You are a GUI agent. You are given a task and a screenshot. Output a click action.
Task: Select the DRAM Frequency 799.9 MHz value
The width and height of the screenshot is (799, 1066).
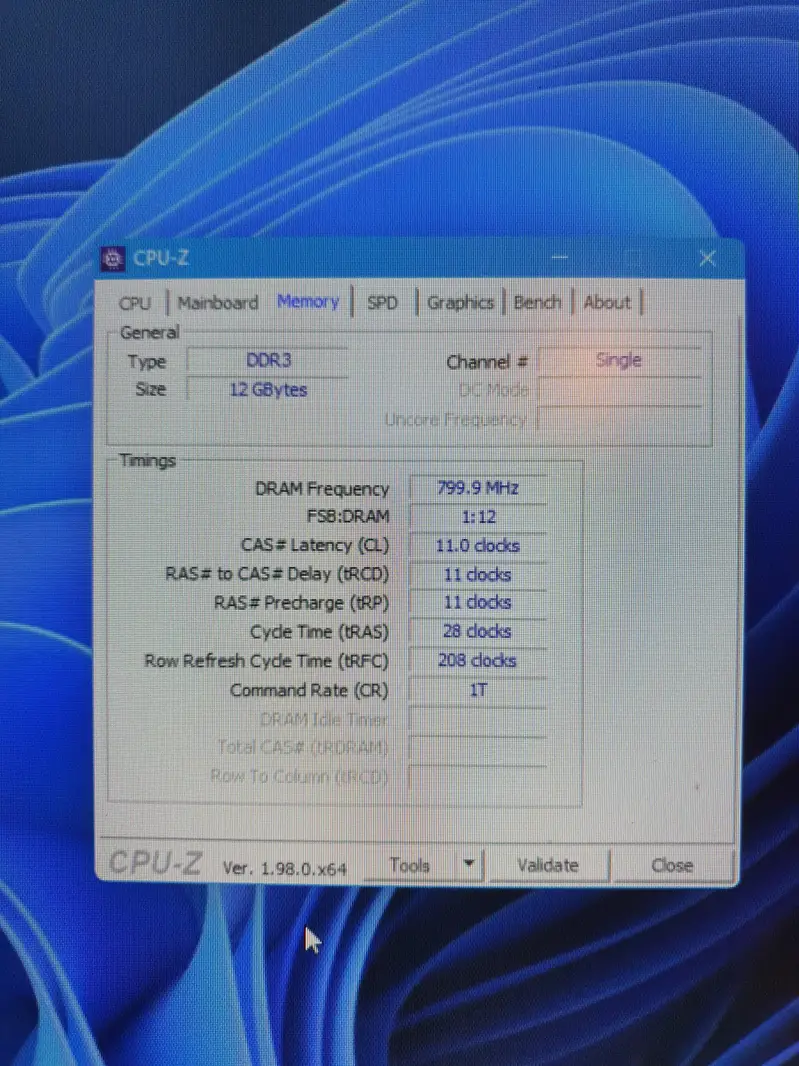[478, 489]
